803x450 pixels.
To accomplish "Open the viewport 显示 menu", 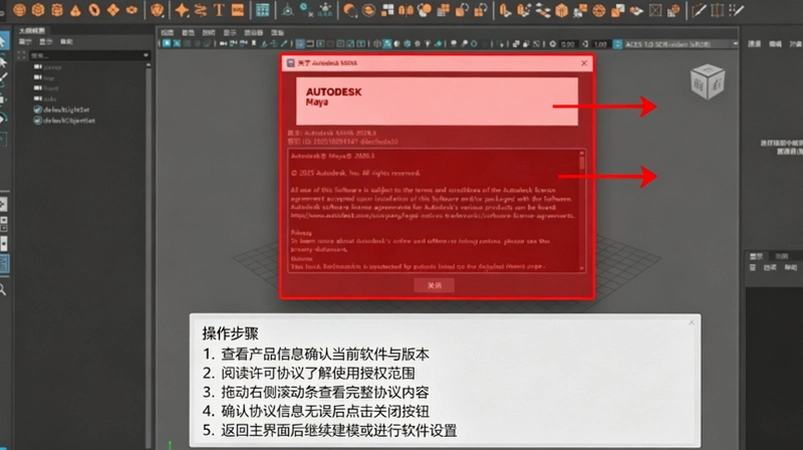I will pyautogui.click(x=229, y=33).
